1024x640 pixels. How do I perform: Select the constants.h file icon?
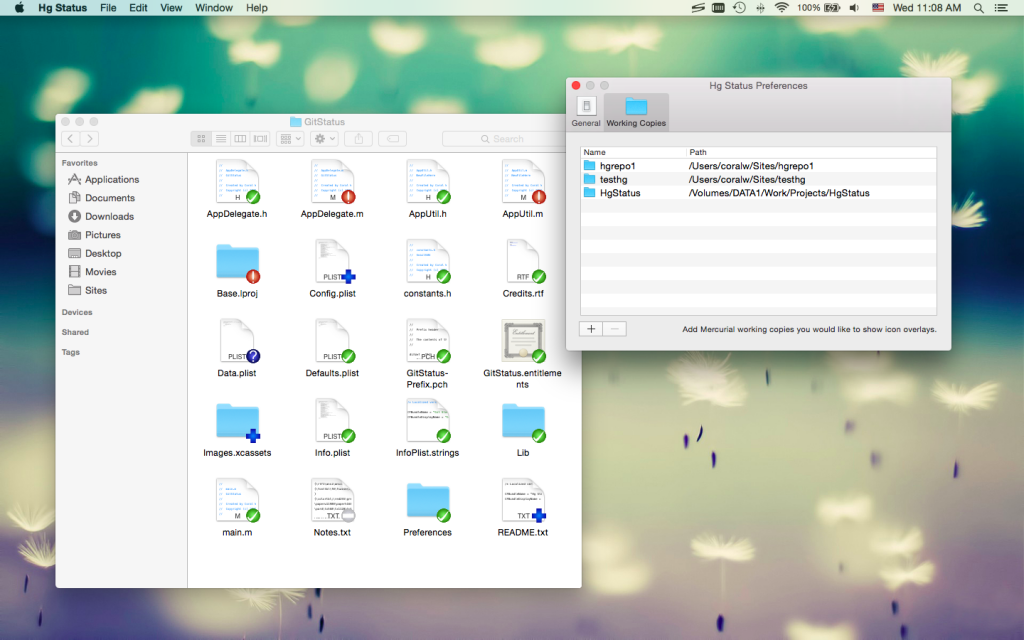(x=428, y=261)
